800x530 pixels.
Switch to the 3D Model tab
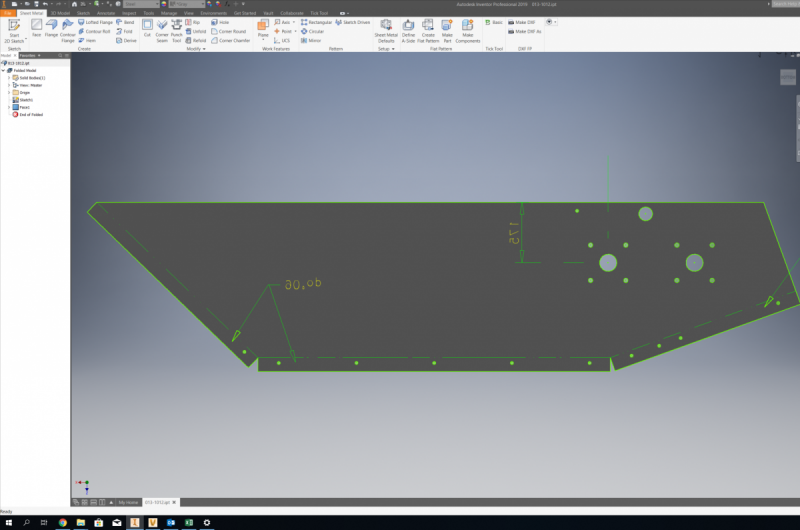60,13
